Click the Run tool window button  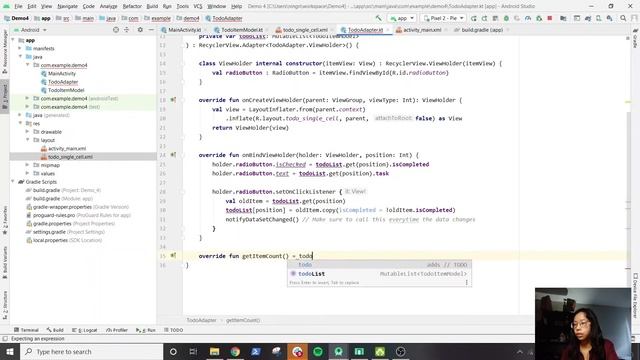tap(146, 330)
